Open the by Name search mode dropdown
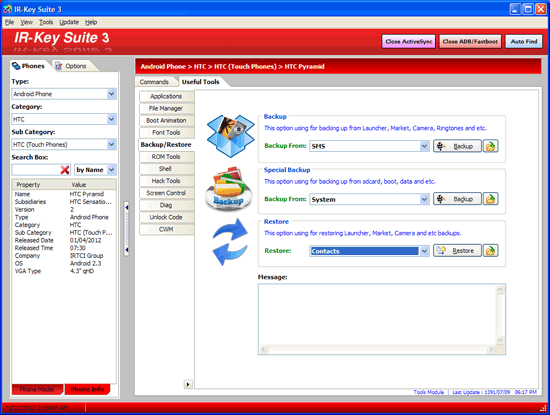550x415 pixels. pos(111,170)
